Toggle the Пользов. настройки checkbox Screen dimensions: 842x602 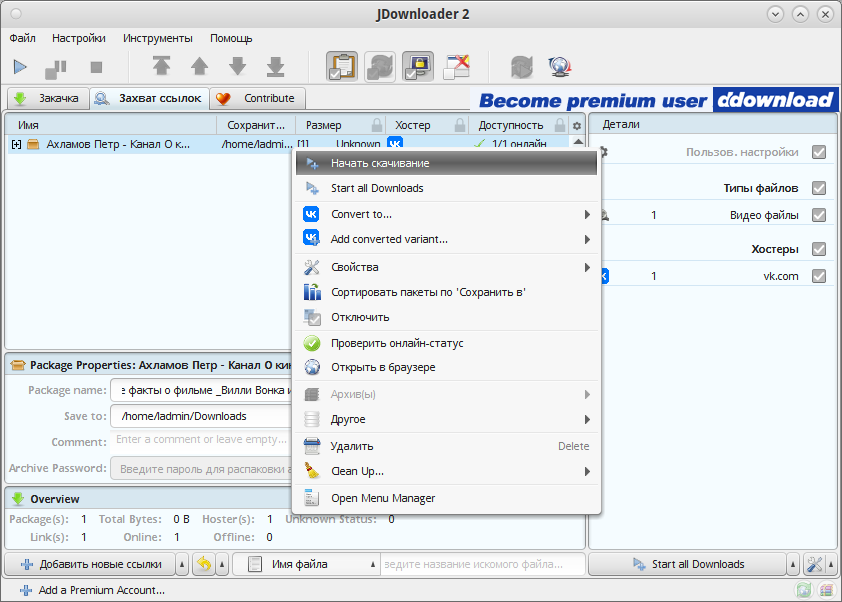point(819,152)
